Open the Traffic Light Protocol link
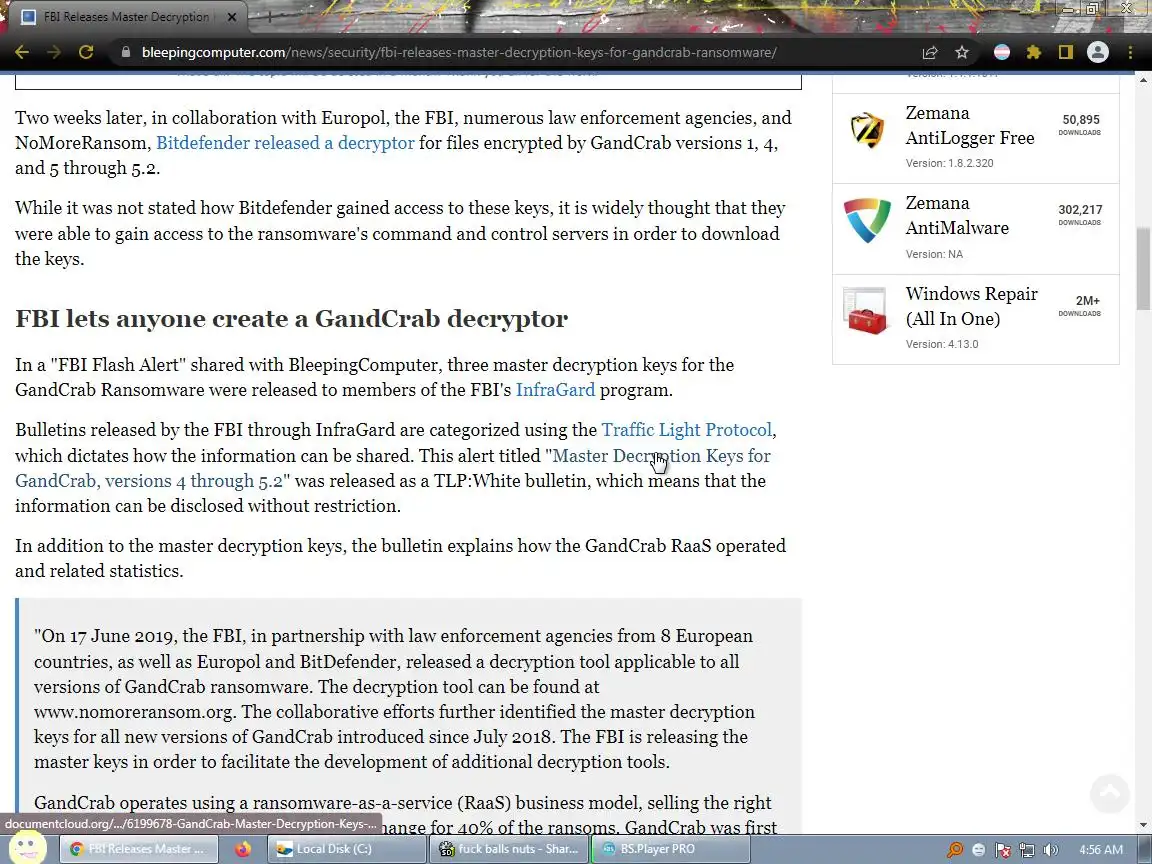 687,429
